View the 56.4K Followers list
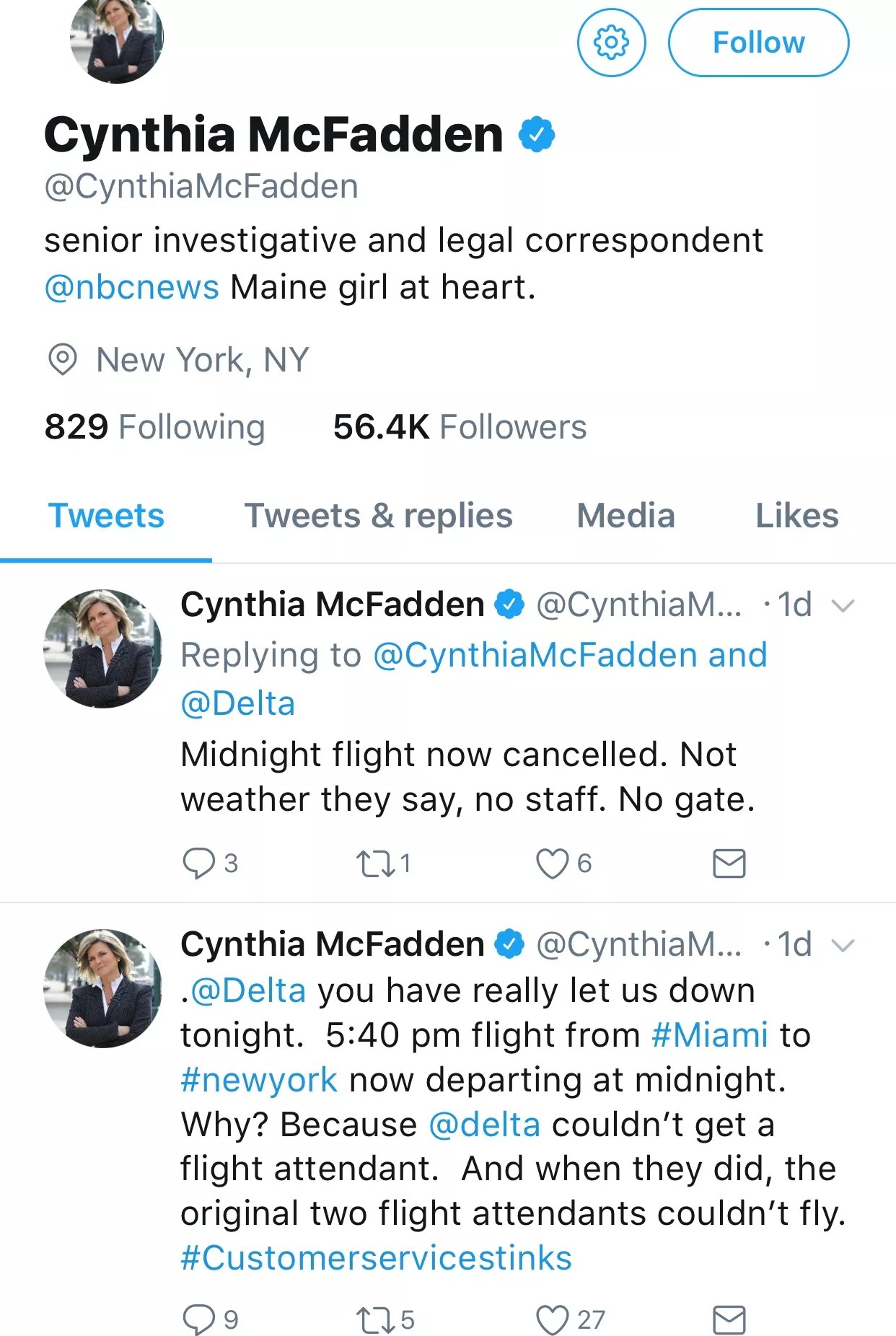Image resolution: width=896 pixels, height=1336 pixels. coord(460,427)
